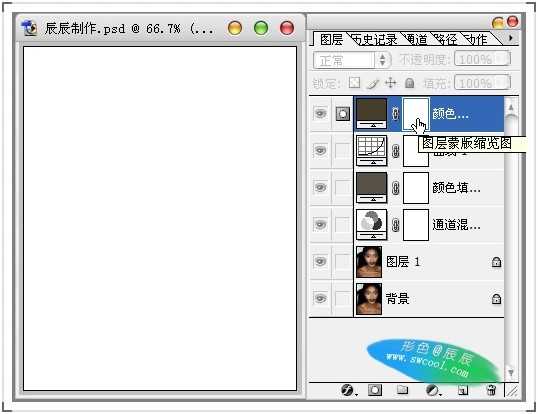Screen dimensions: 538x414
Task: Create a new layer
Action: 463,390
